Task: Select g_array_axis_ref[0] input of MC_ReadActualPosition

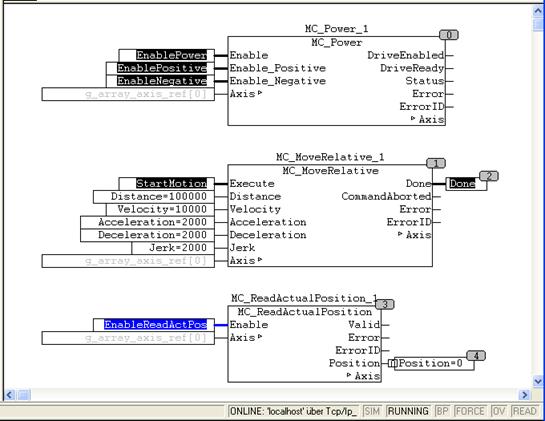Action: pyautogui.click(x=128, y=338)
